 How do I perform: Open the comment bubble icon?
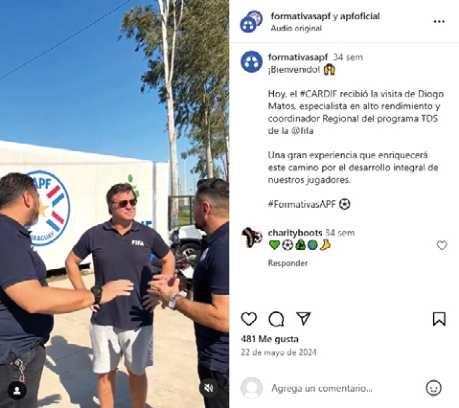click(x=276, y=319)
